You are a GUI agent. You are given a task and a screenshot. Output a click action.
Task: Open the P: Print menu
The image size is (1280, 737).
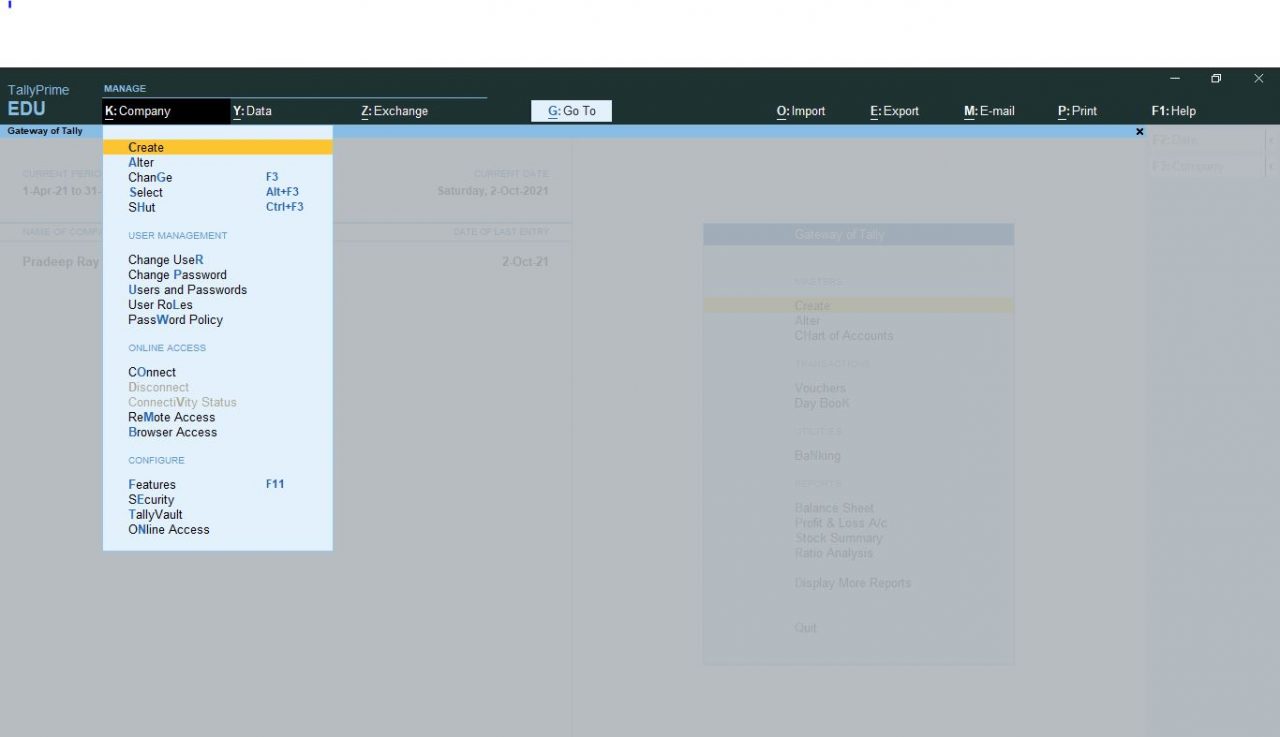click(1077, 111)
